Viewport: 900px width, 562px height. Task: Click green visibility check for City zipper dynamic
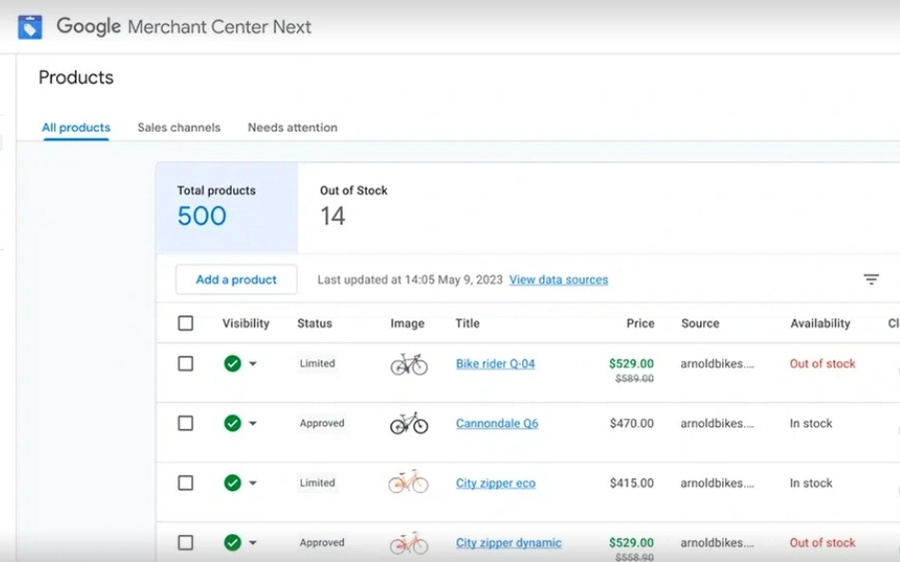pos(232,542)
